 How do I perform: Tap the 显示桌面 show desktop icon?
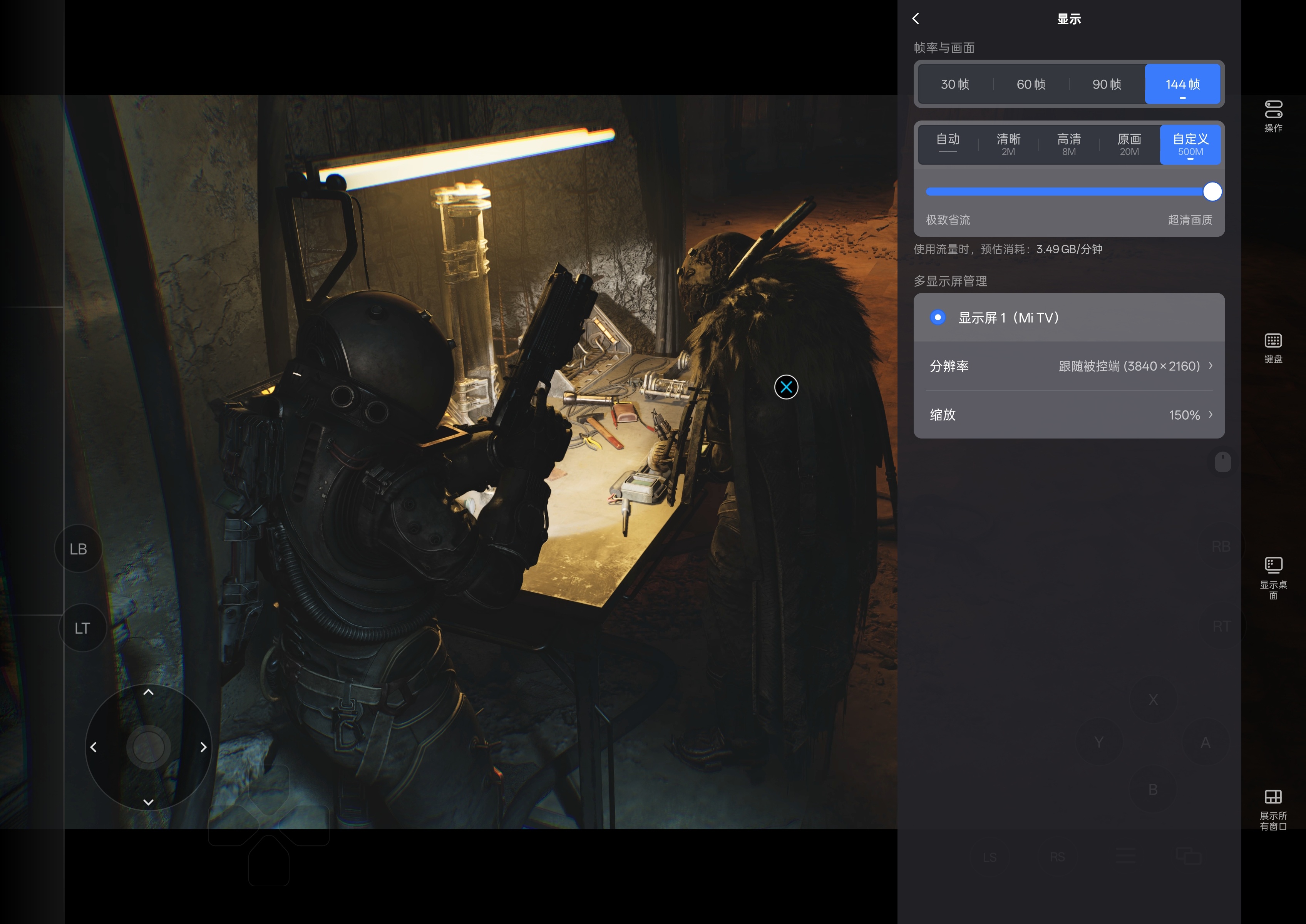coord(1273,577)
